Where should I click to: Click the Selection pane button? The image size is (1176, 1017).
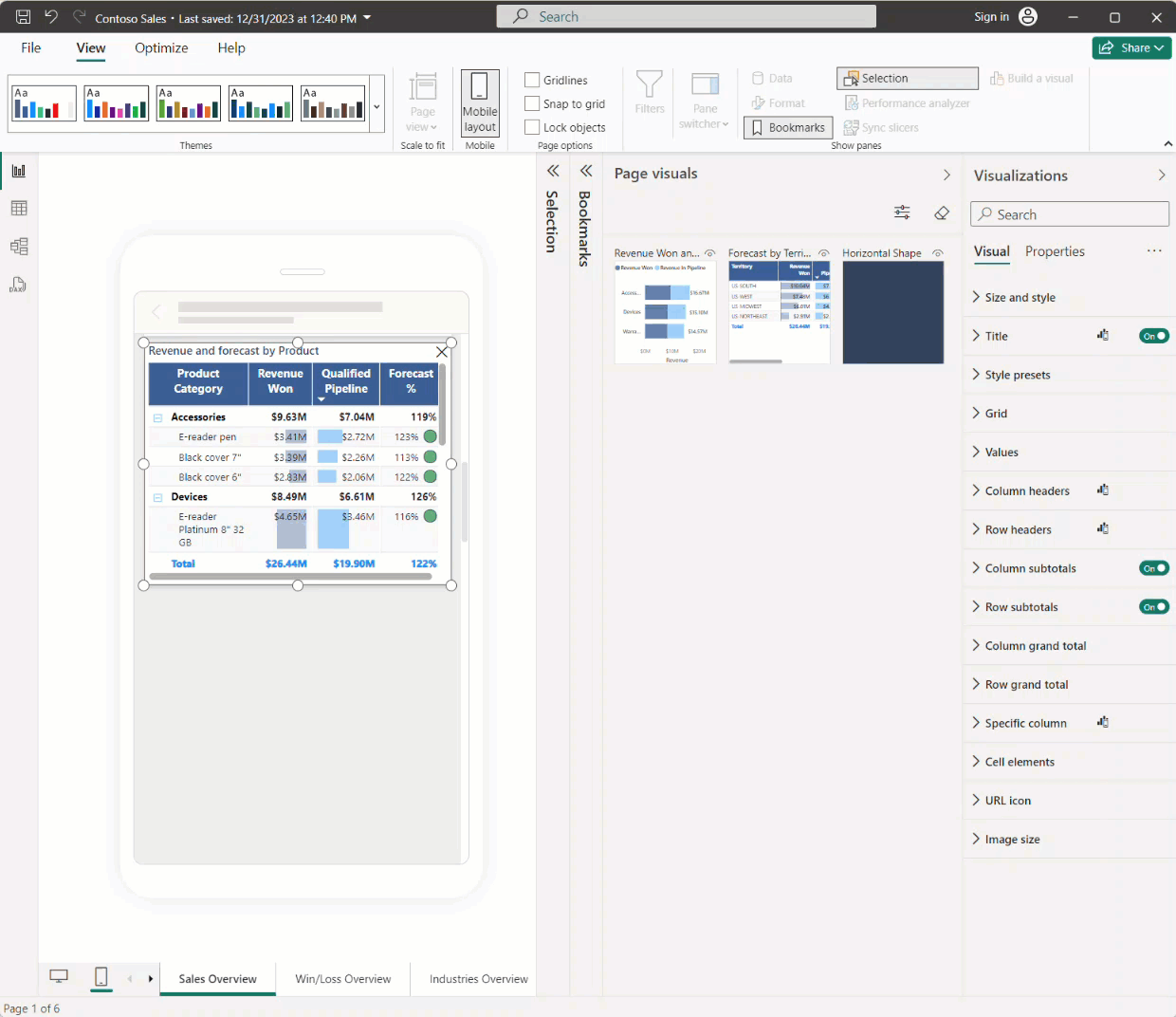(908, 79)
